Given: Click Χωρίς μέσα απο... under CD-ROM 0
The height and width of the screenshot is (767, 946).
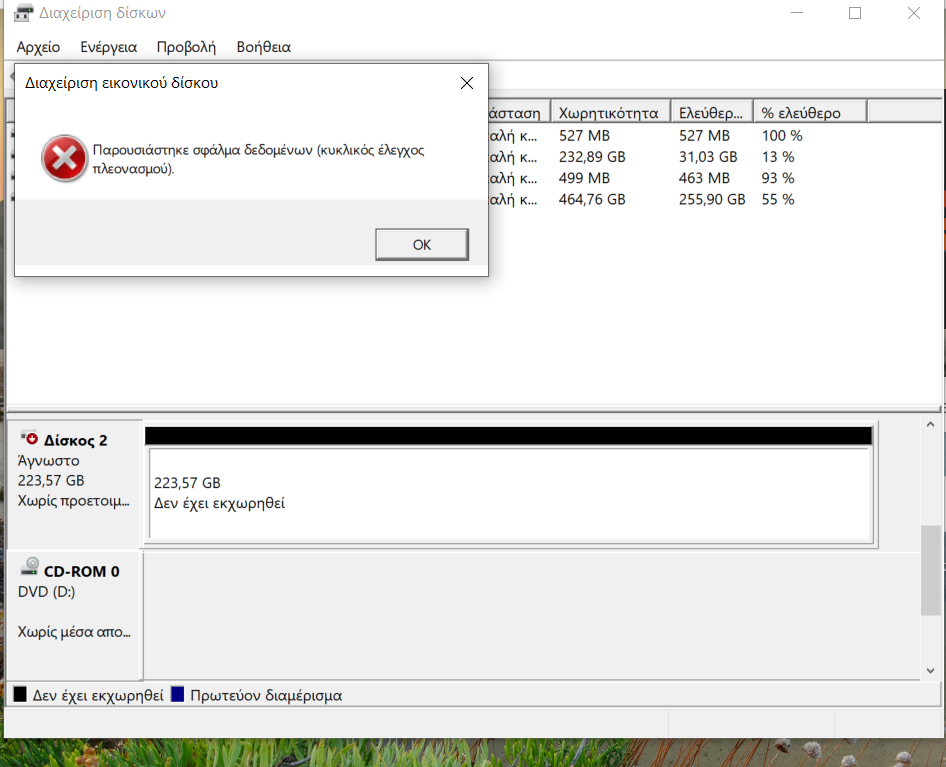Looking at the screenshot, I should [74, 632].
